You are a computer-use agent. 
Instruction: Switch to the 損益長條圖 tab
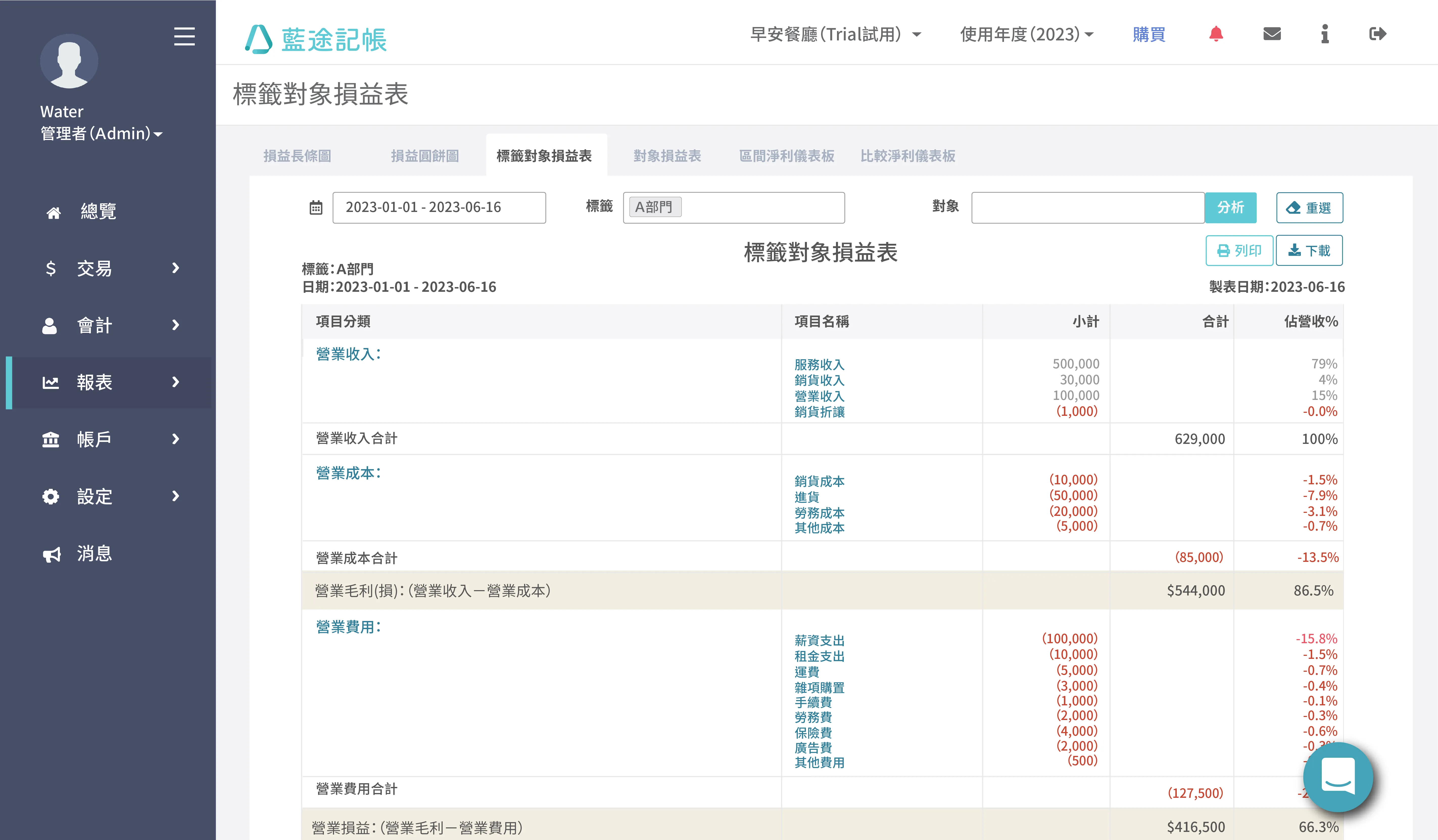click(x=297, y=156)
